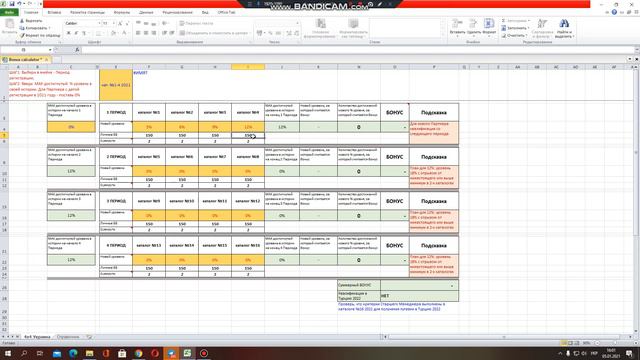Decrease decimal places button
Viewport: 640px width, 360px height.
[297, 33]
